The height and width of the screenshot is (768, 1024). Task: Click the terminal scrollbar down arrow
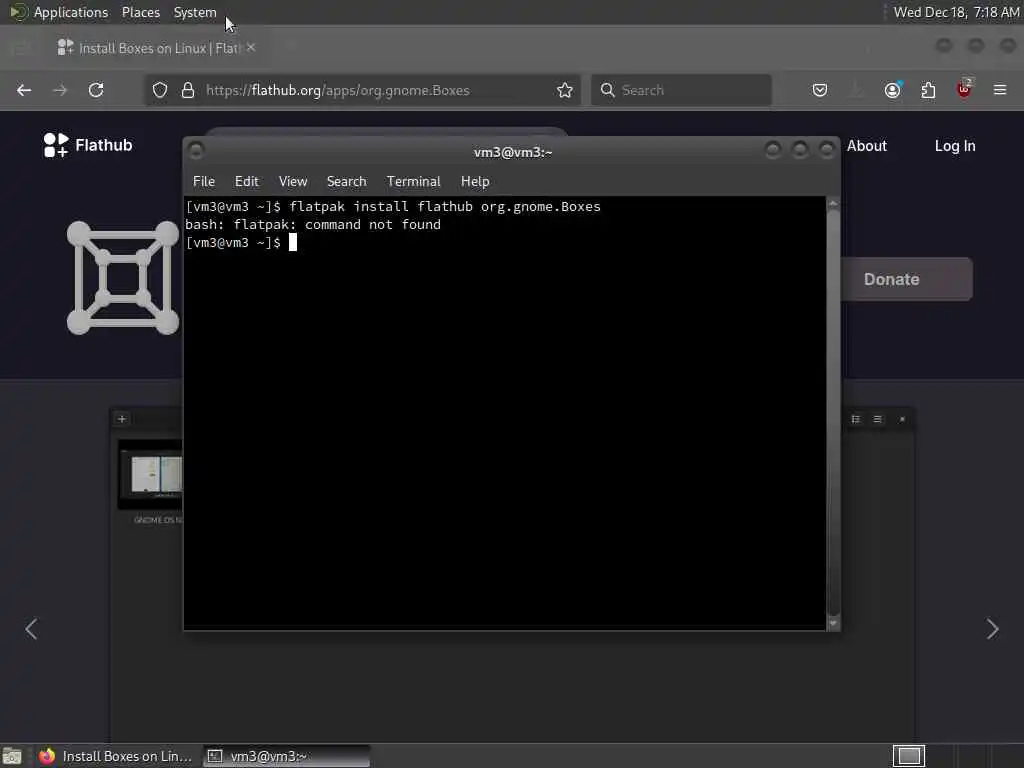click(833, 624)
